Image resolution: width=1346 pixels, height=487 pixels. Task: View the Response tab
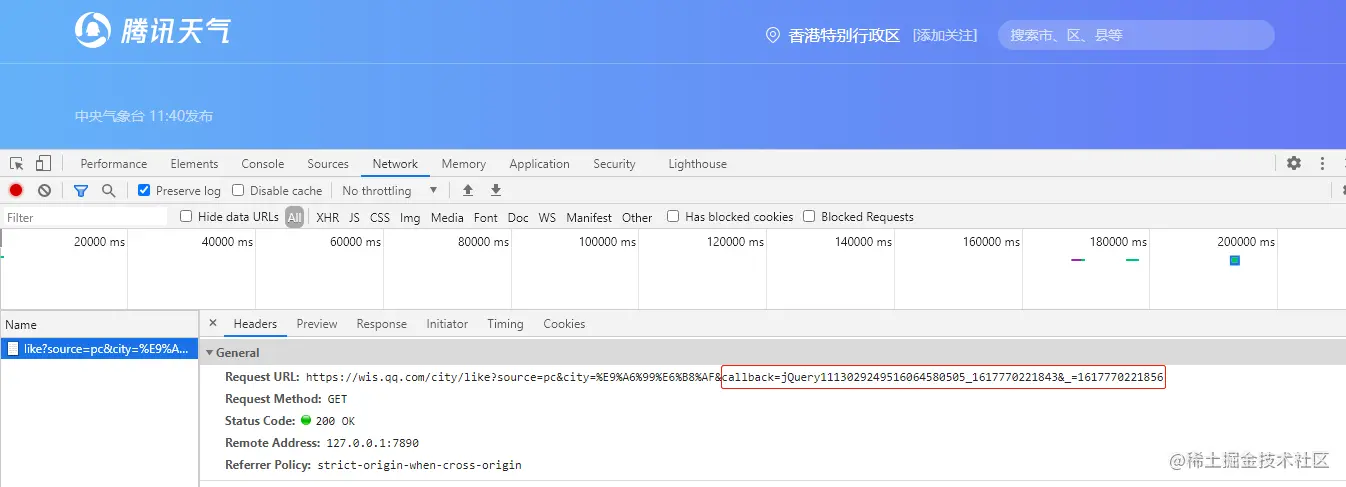click(382, 323)
